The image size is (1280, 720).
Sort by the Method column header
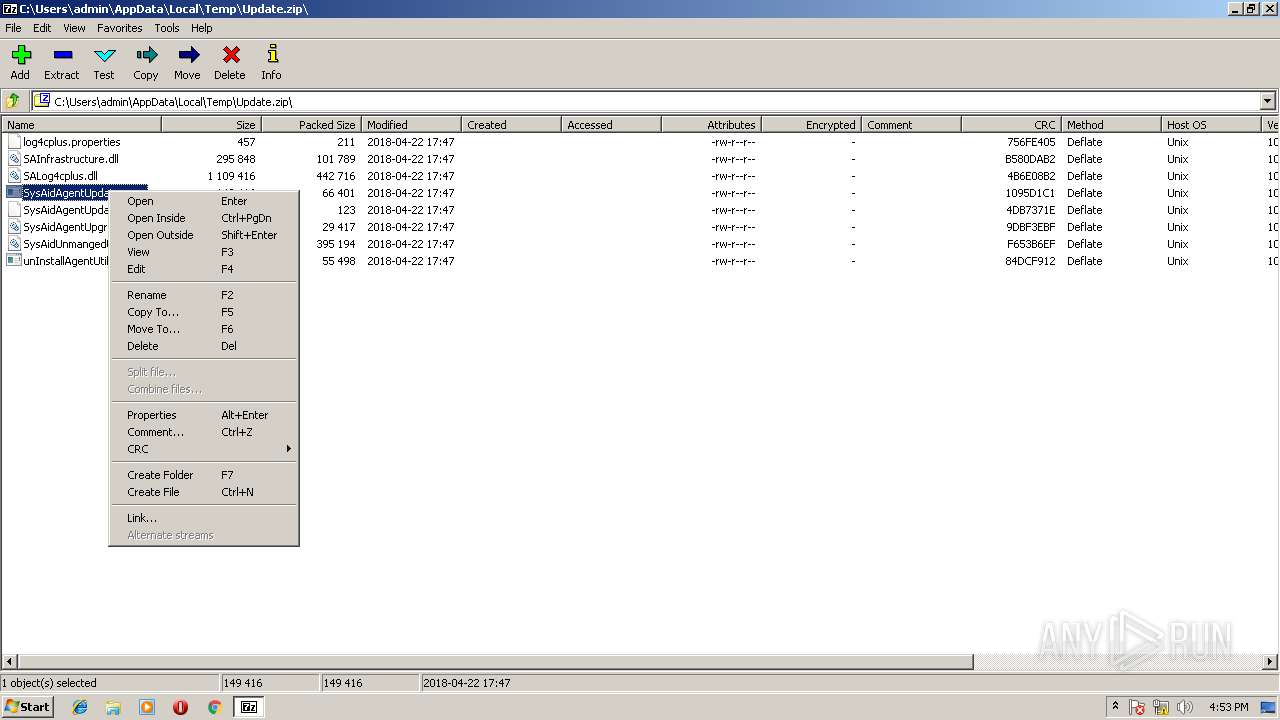click(1111, 125)
